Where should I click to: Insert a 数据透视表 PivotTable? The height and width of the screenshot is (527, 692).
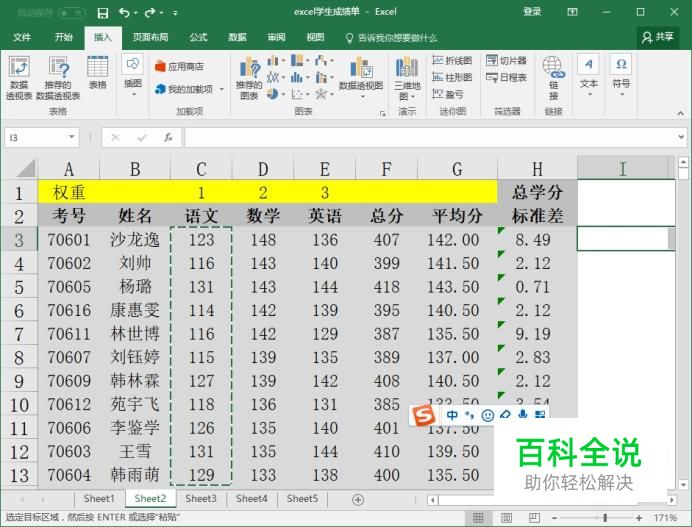[x=19, y=78]
